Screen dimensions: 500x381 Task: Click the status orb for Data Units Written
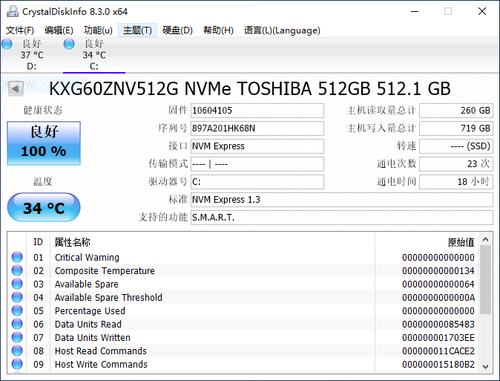click(17, 337)
